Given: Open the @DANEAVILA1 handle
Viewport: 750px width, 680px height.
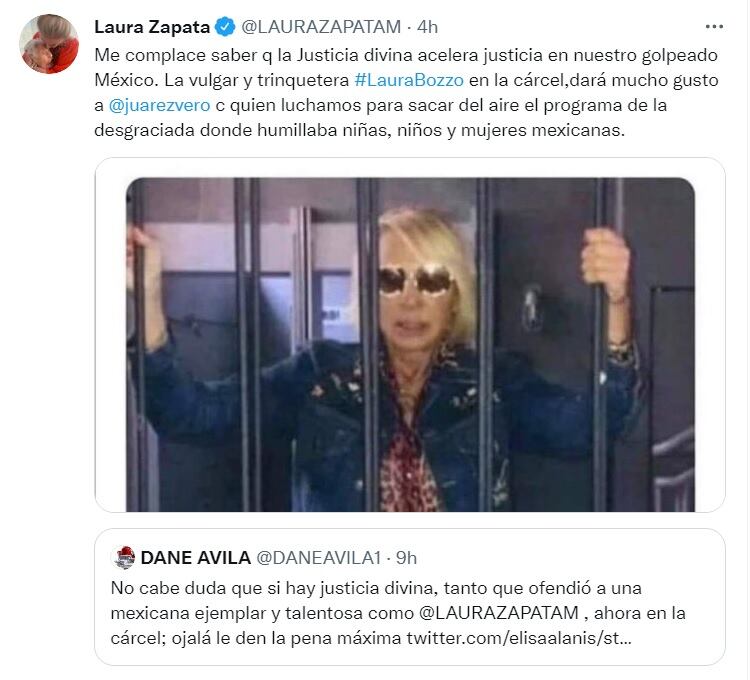Looking at the screenshot, I should [x=319, y=558].
